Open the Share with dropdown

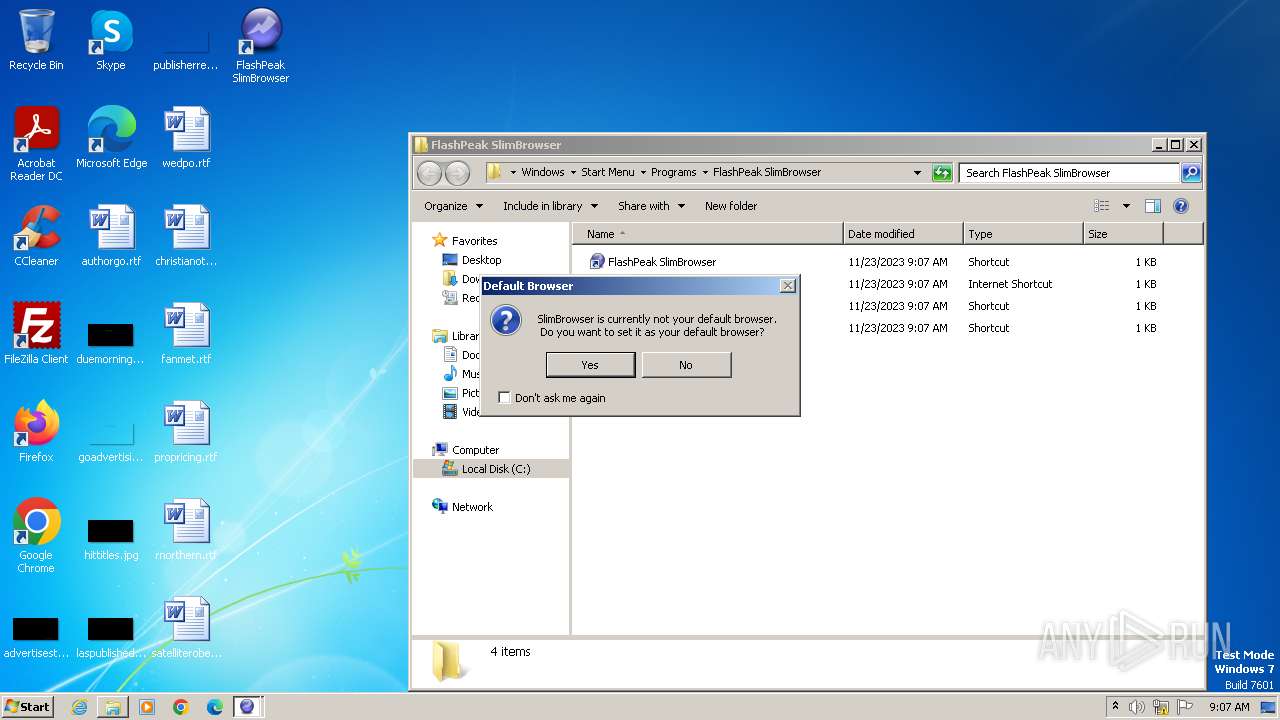point(651,206)
